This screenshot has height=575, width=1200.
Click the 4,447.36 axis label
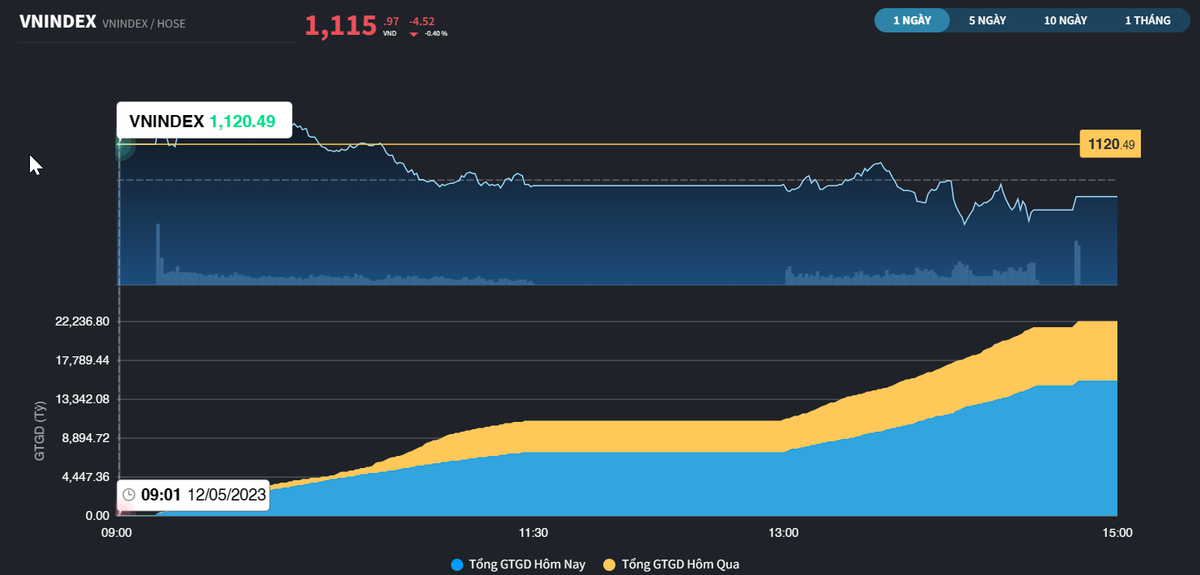click(85, 477)
